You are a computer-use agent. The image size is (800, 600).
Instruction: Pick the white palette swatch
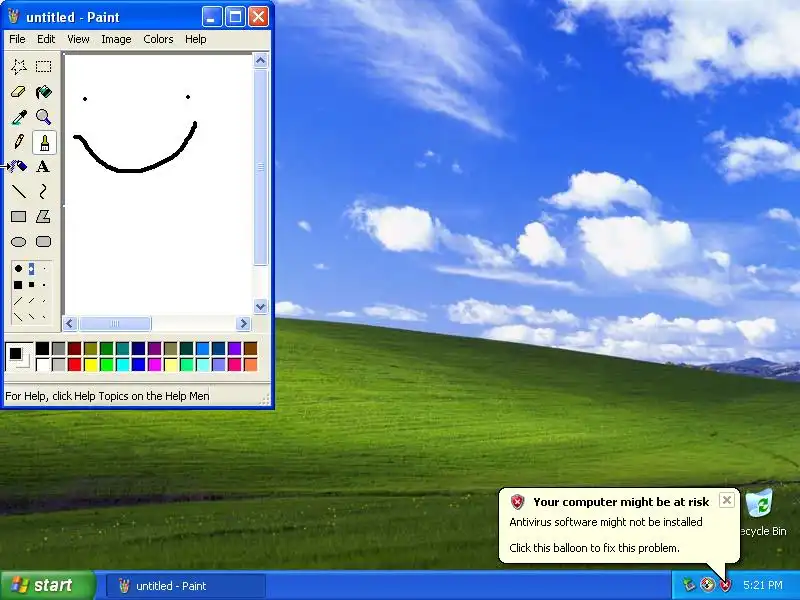43,364
